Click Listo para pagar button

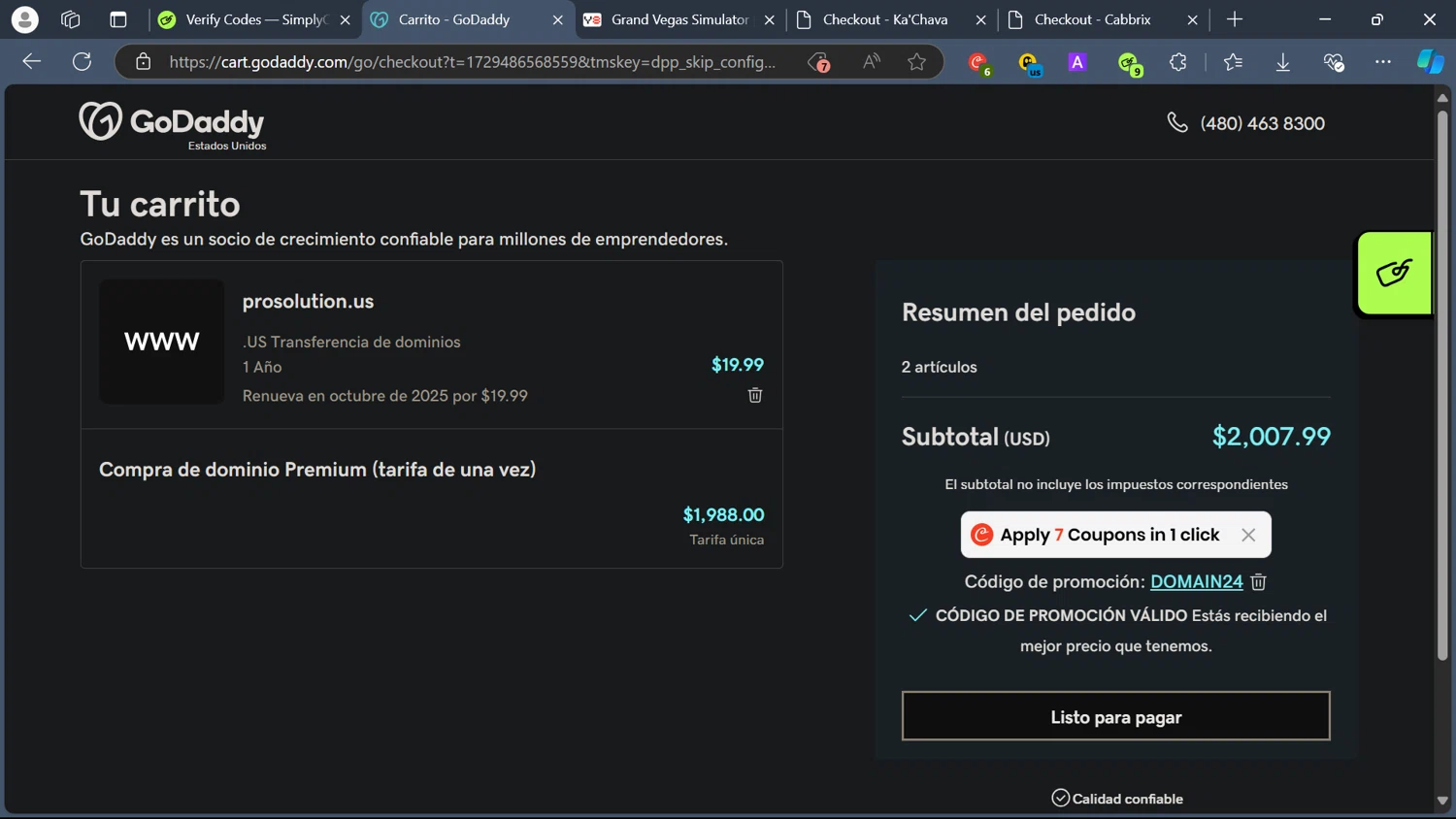coord(1115,716)
